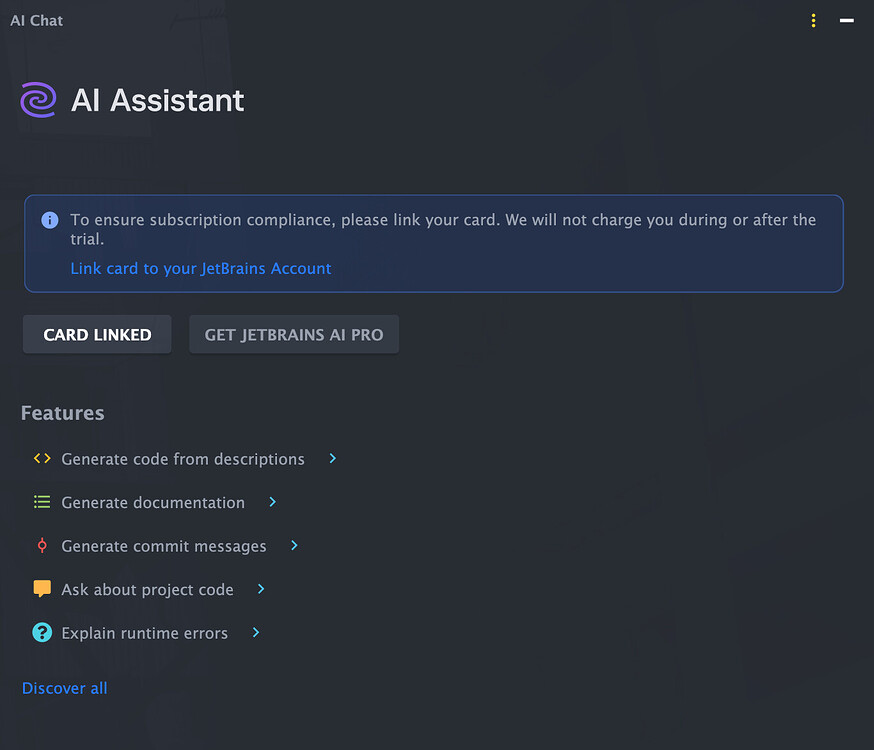874x750 pixels.
Task: Click the code brackets icon
Action: point(42,459)
